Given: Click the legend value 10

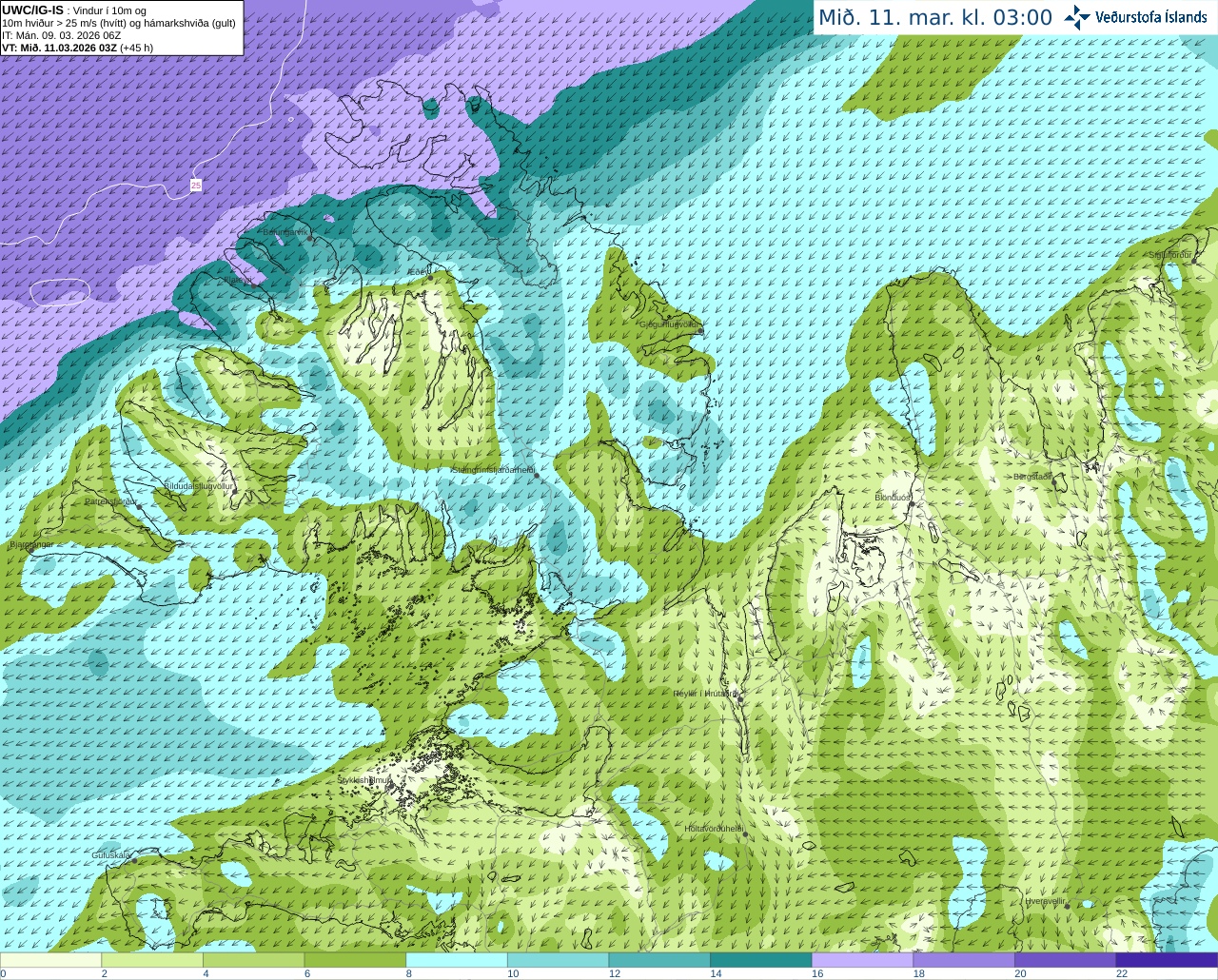Looking at the screenshot, I should pos(513,973).
